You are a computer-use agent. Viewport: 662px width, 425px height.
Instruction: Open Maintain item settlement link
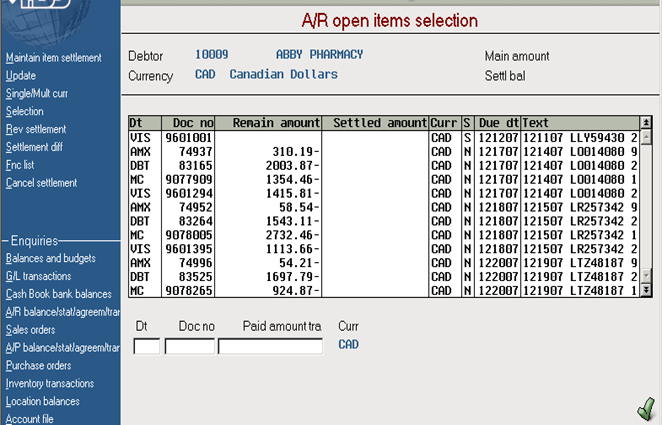pyautogui.click(x=54, y=58)
